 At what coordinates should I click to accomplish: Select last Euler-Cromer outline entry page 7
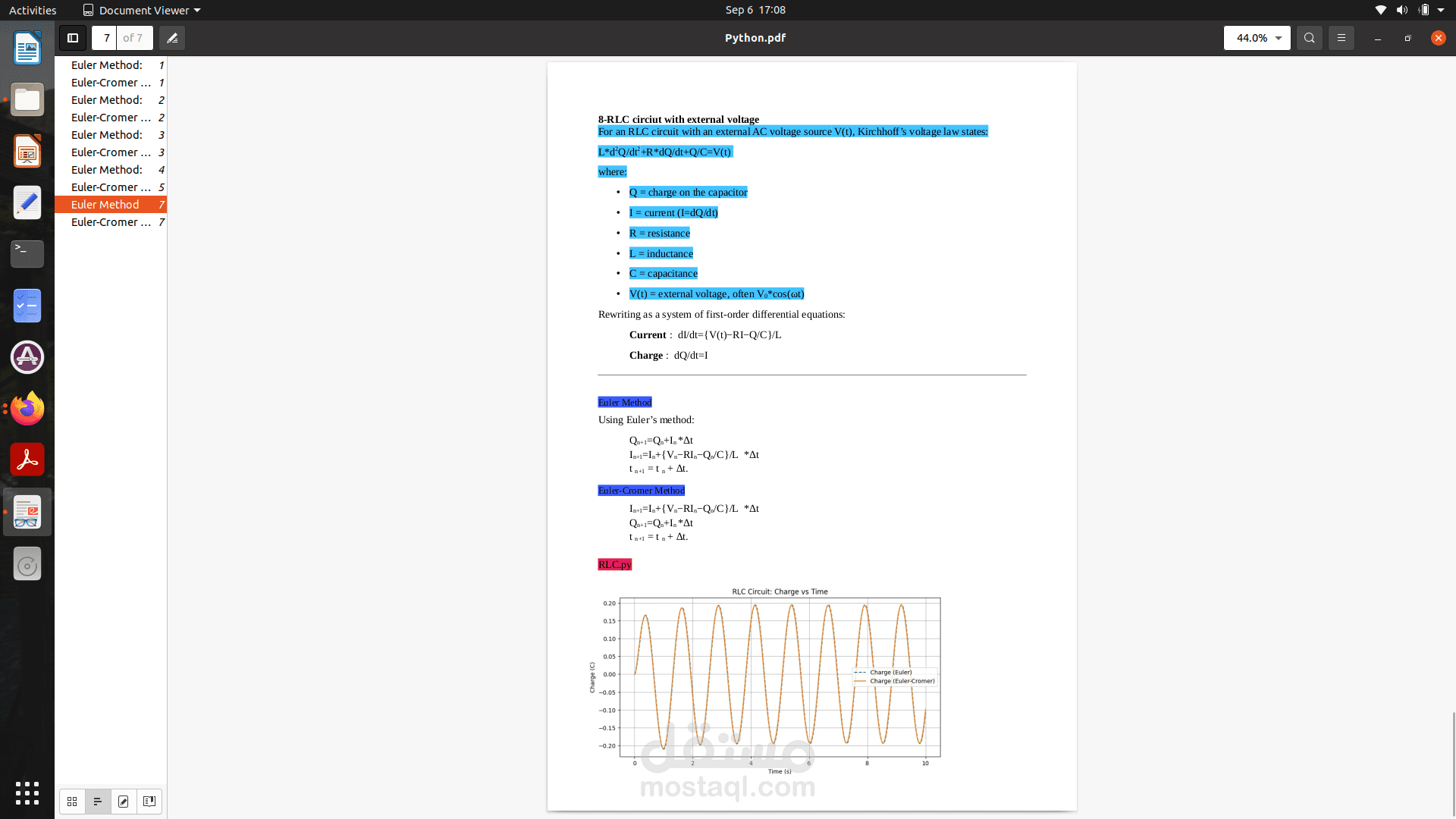(110, 222)
